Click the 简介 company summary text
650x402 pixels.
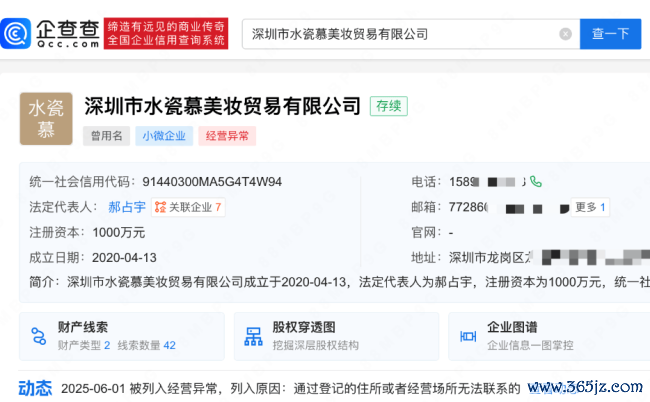pos(339,282)
